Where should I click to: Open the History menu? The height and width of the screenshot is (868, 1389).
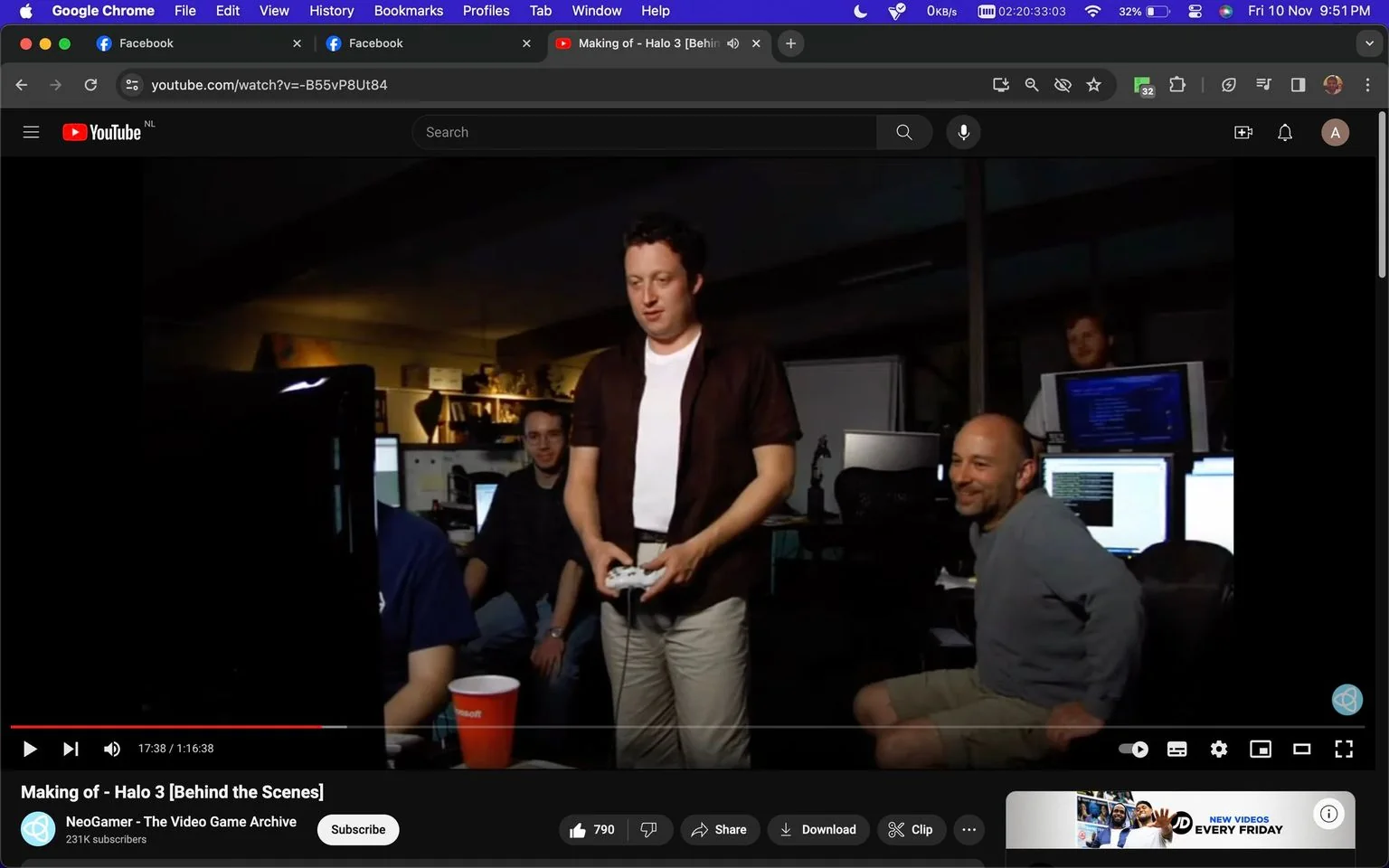[331, 11]
